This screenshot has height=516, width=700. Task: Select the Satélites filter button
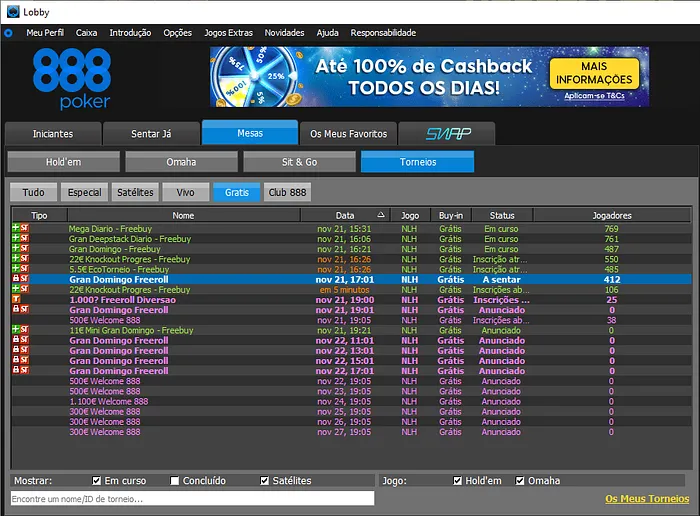(135, 192)
